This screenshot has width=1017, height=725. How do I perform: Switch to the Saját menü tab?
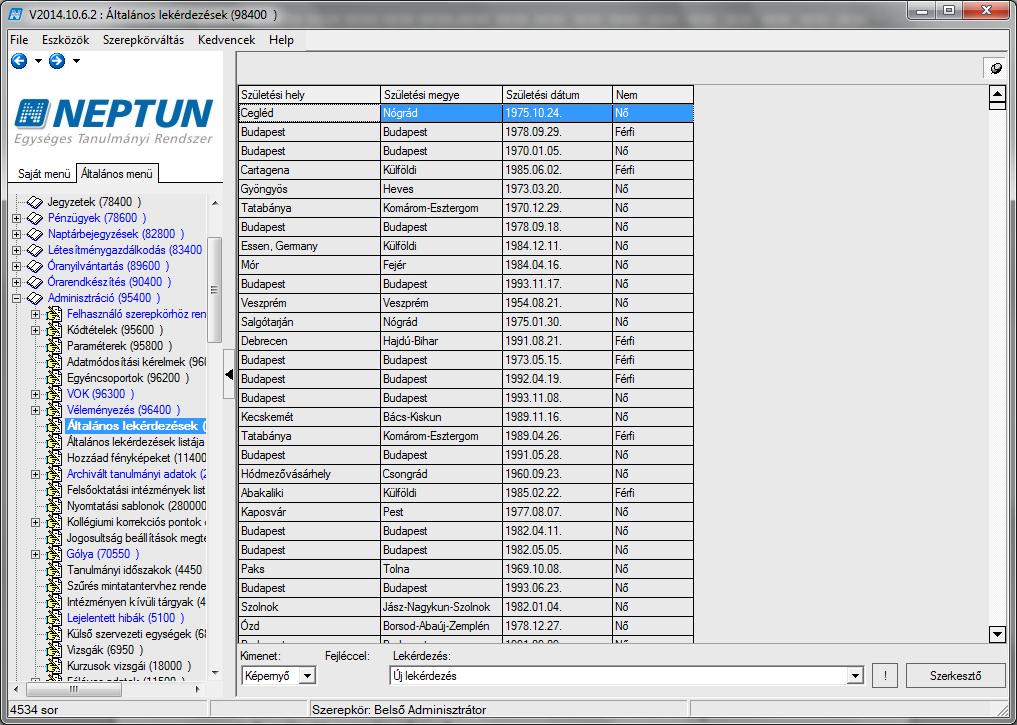[43, 174]
